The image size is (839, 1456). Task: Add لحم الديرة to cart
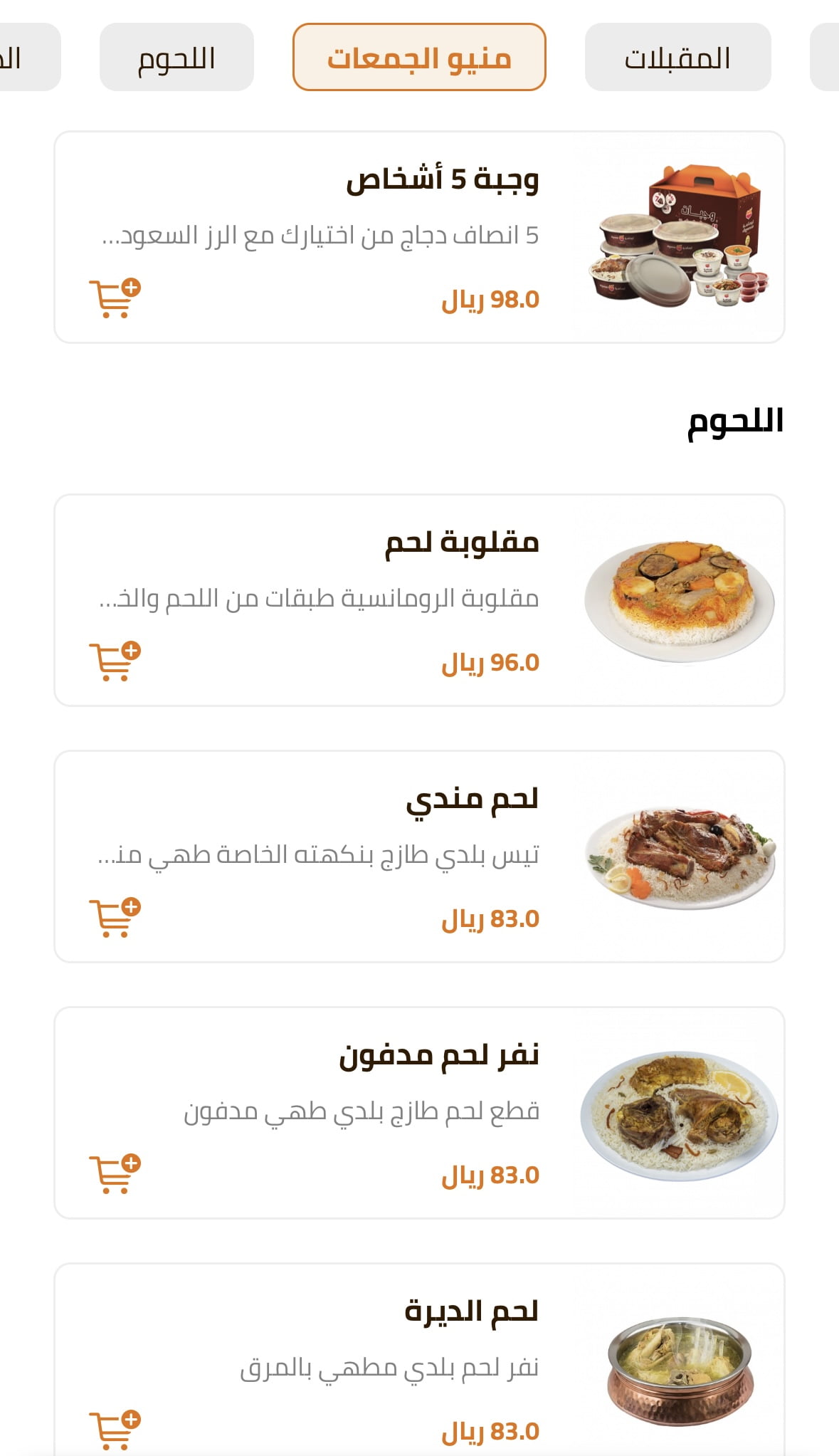(115, 1429)
